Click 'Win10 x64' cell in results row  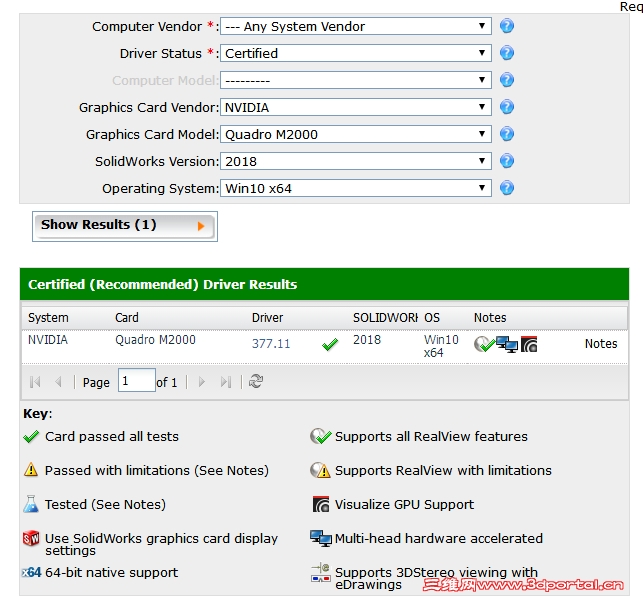[x=441, y=346]
